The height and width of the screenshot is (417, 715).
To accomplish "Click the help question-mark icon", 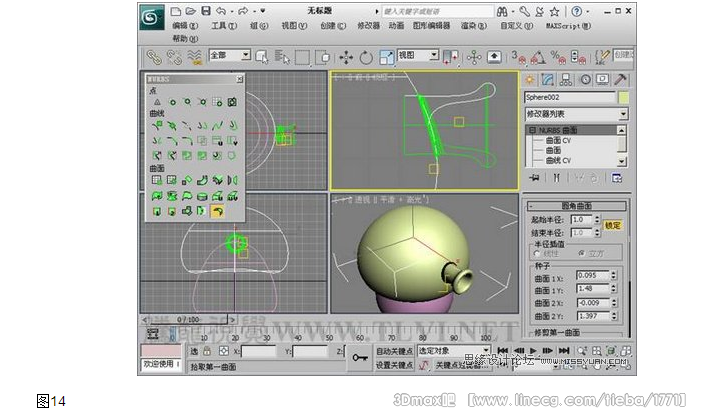I will (x=576, y=11).
